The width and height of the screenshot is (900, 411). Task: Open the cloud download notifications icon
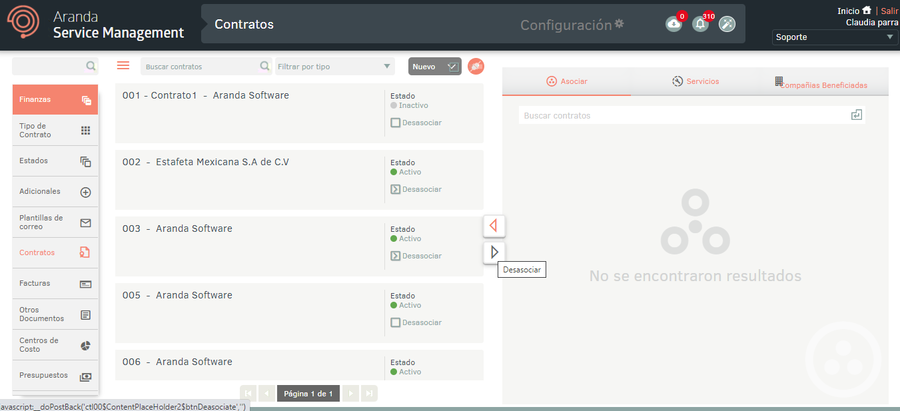click(x=673, y=24)
